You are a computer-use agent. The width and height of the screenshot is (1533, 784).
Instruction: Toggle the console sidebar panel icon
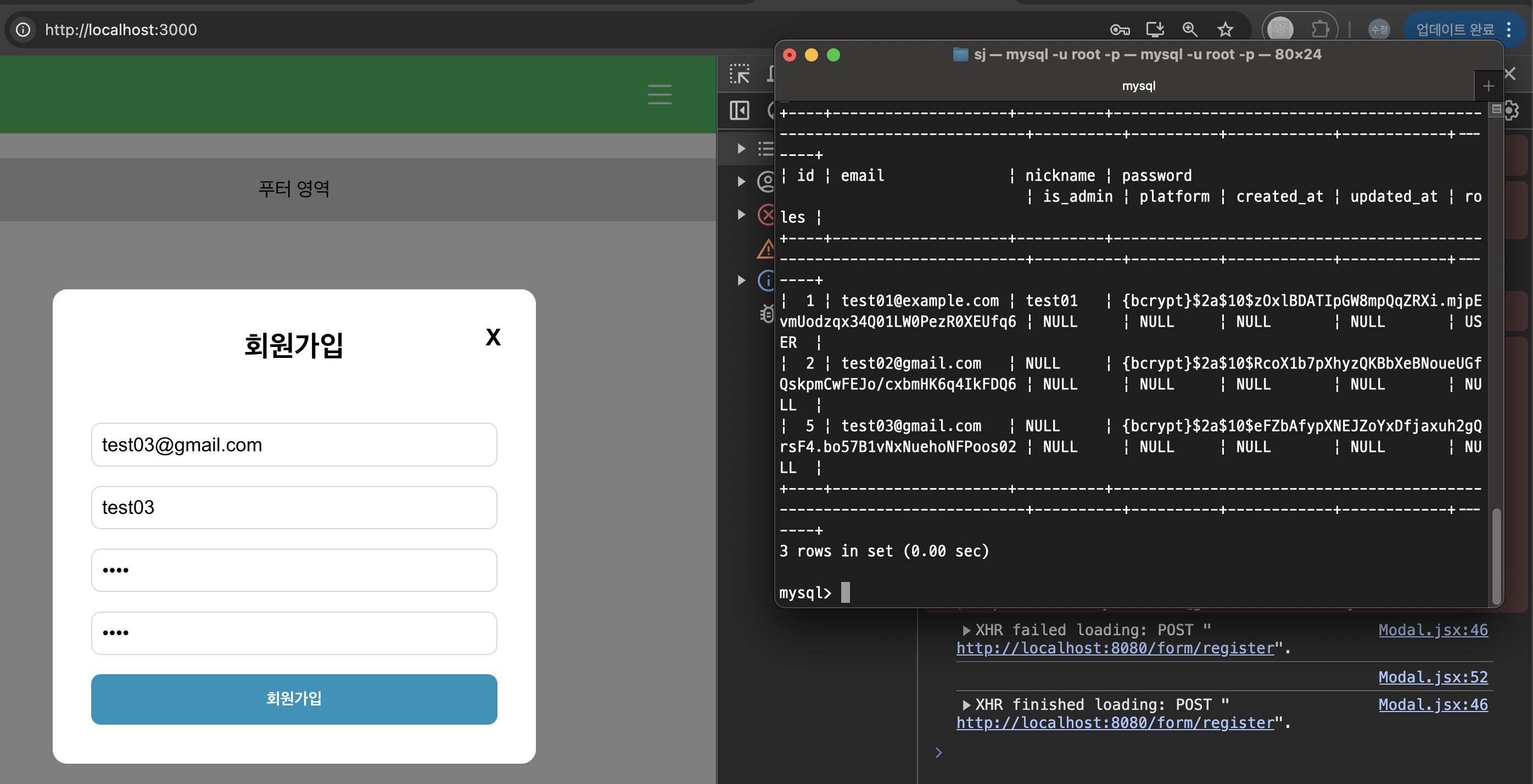[739, 111]
